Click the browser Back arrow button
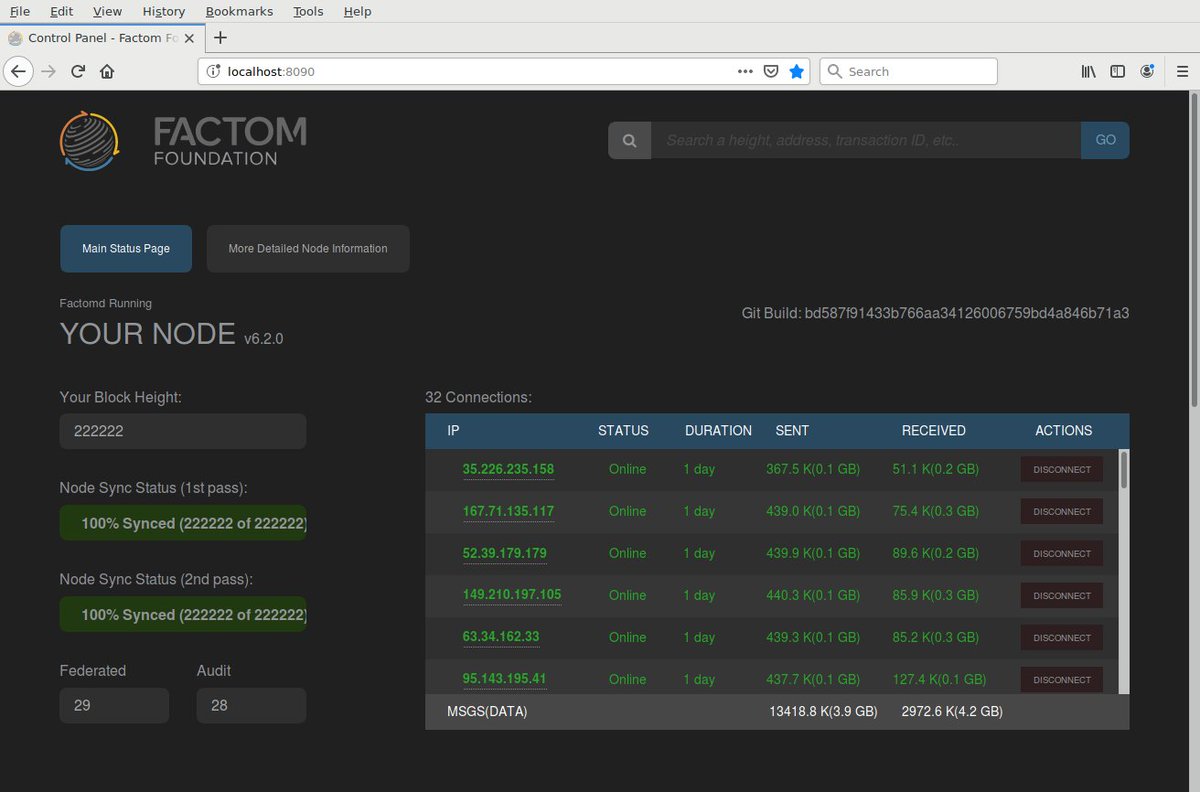Image resolution: width=1200 pixels, height=792 pixels. (x=18, y=71)
